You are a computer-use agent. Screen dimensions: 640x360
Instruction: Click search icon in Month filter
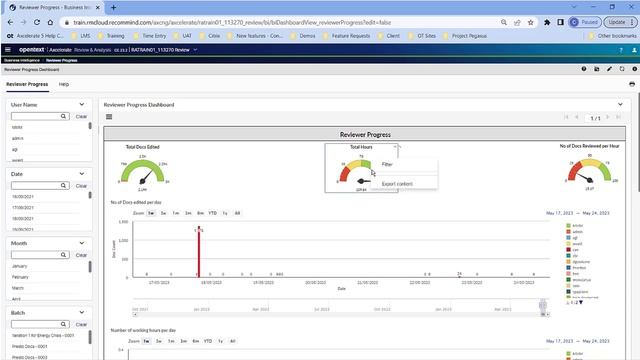pyautogui.click(x=63, y=255)
